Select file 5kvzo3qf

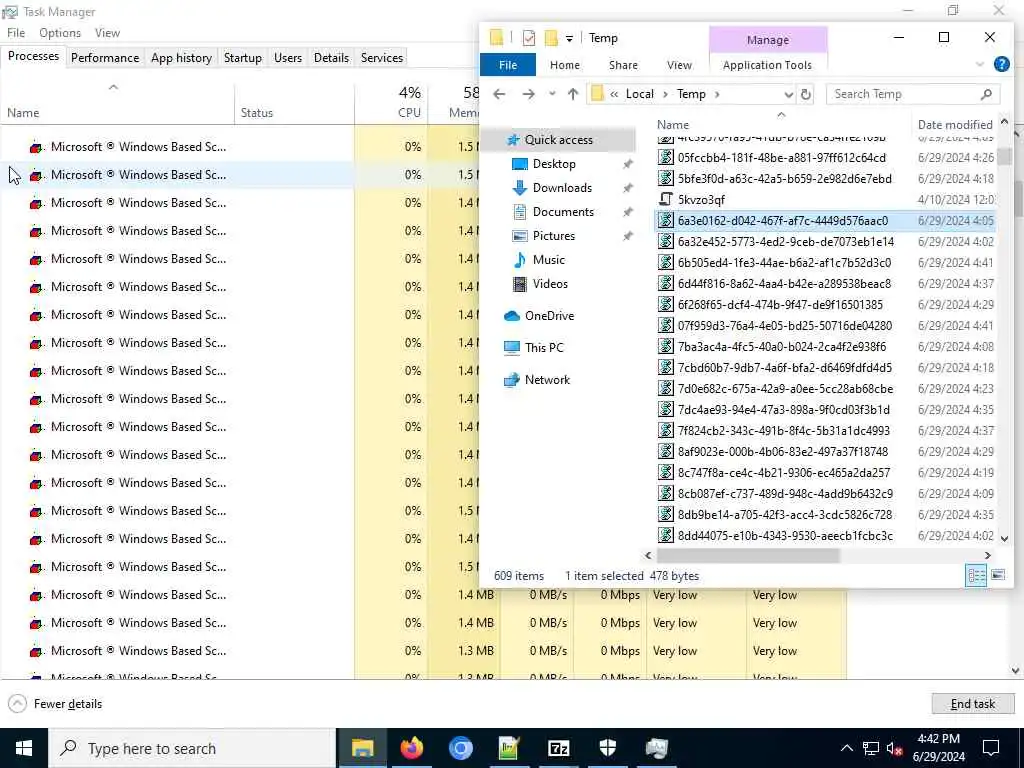coord(701,200)
